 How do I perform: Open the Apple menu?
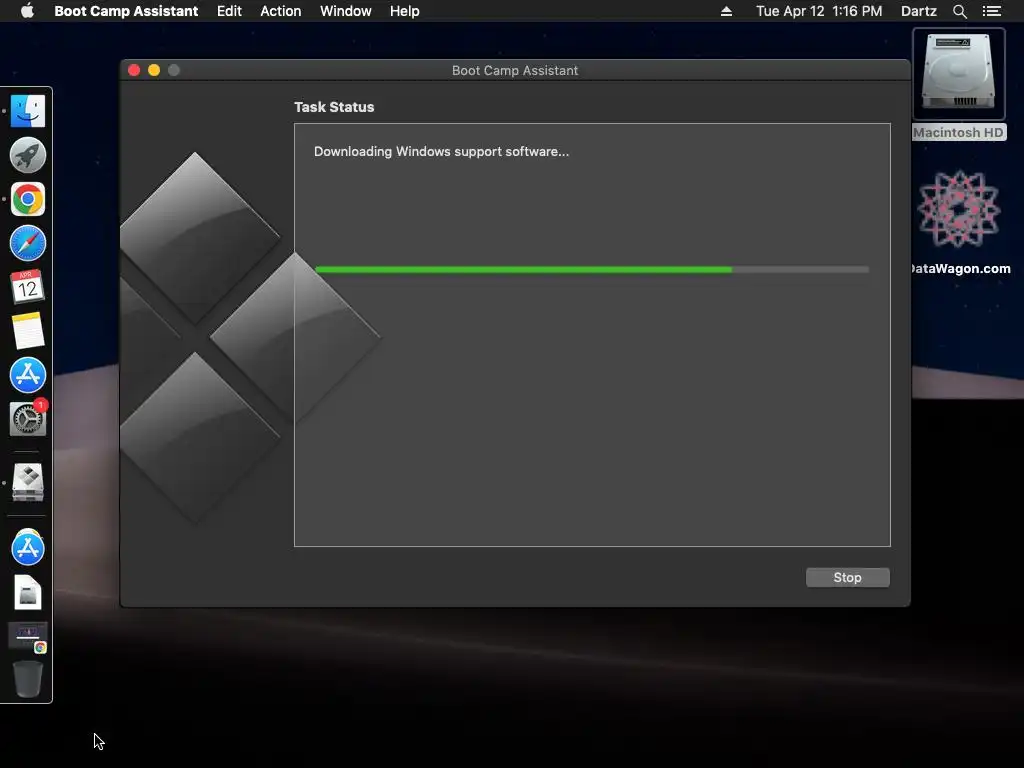coord(27,11)
